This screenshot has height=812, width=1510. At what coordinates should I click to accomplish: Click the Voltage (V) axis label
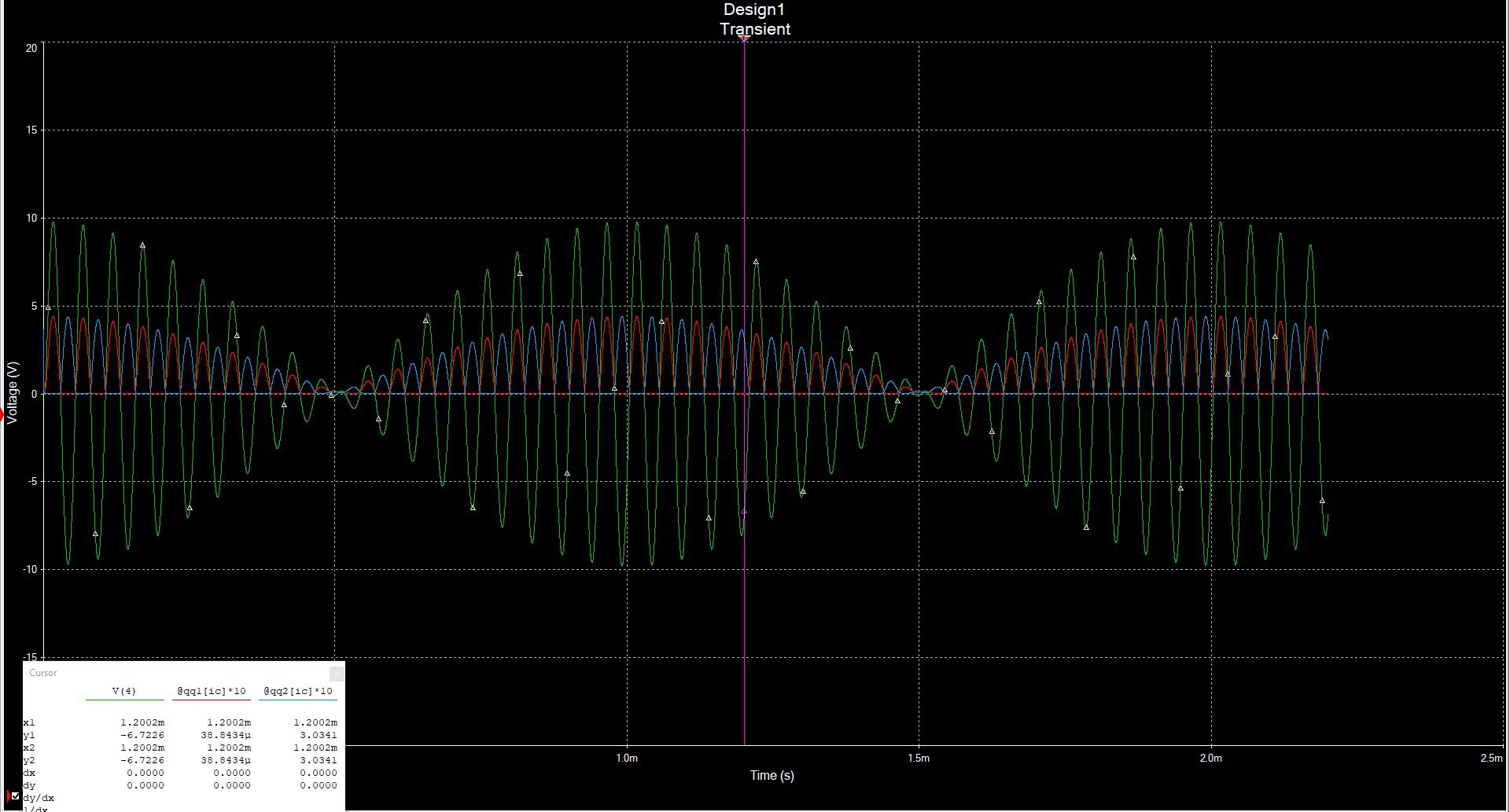pyautogui.click(x=13, y=393)
